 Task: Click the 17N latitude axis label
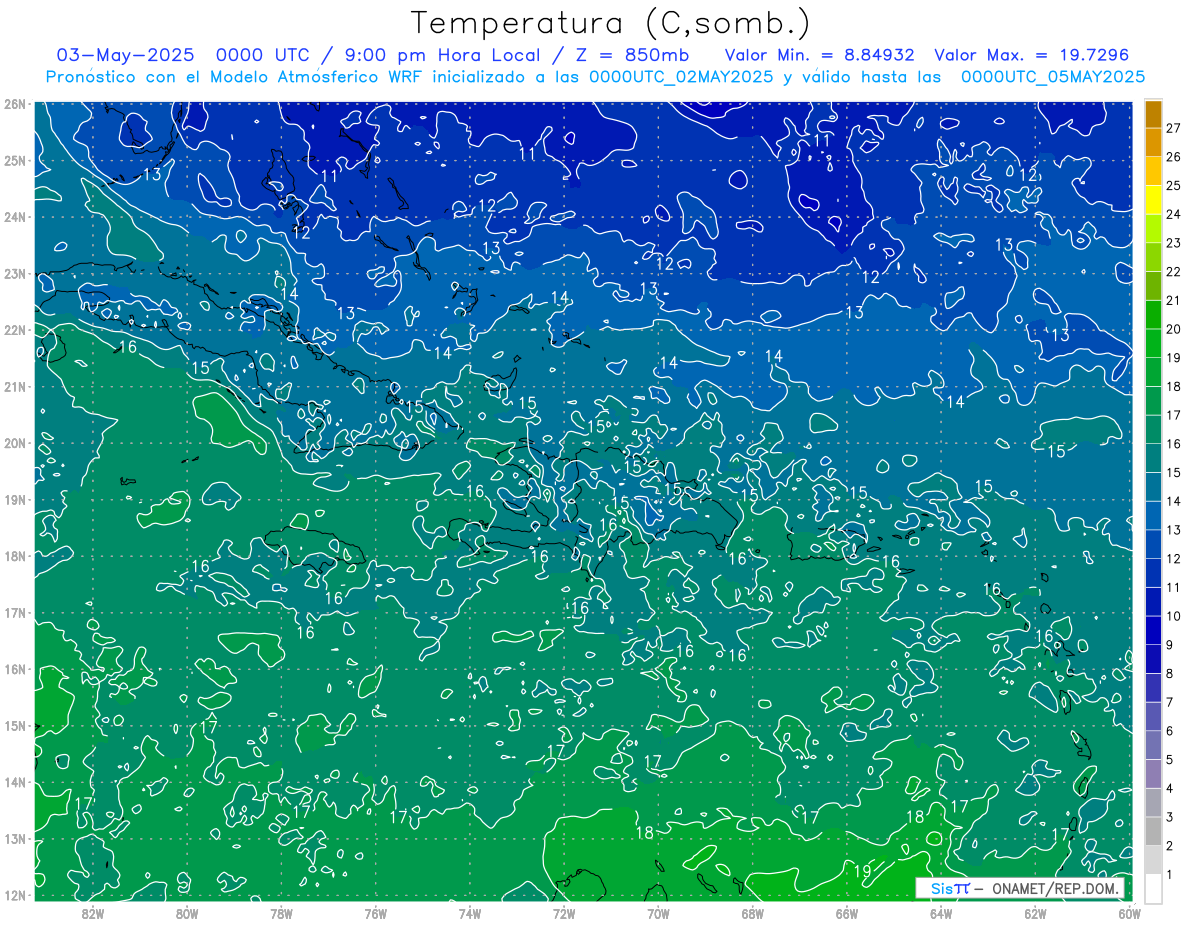pyautogui.click(x=14, y=613)
